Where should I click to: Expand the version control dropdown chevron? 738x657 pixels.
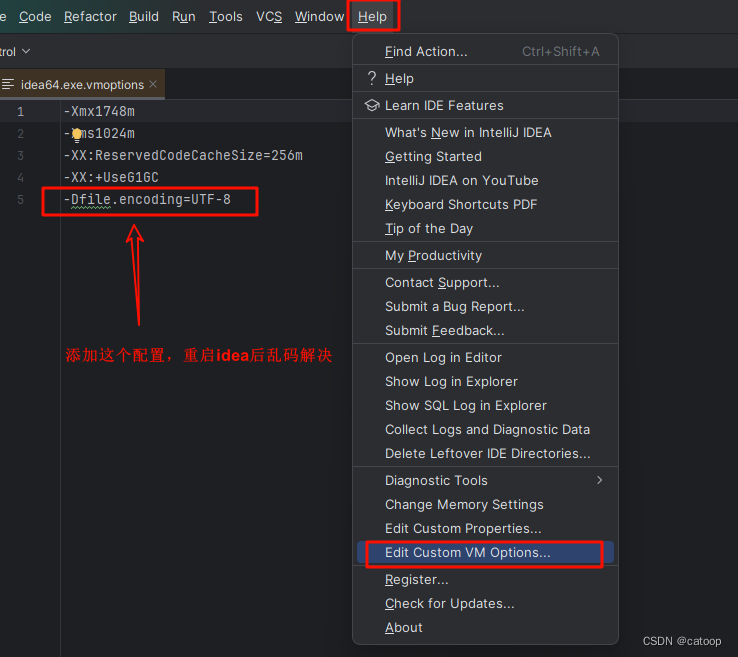coord(26,51)
